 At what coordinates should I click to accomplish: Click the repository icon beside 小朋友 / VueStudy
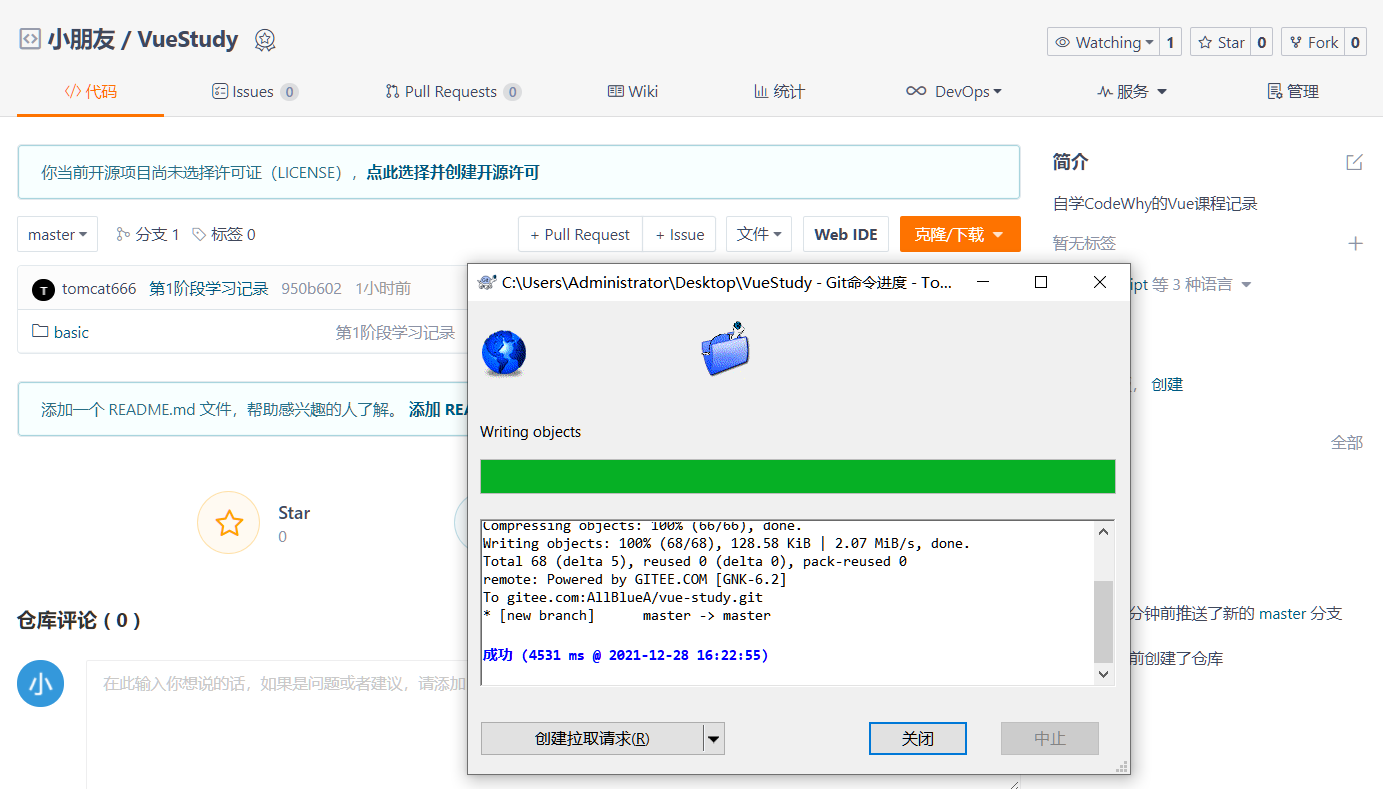pos(28,38)
